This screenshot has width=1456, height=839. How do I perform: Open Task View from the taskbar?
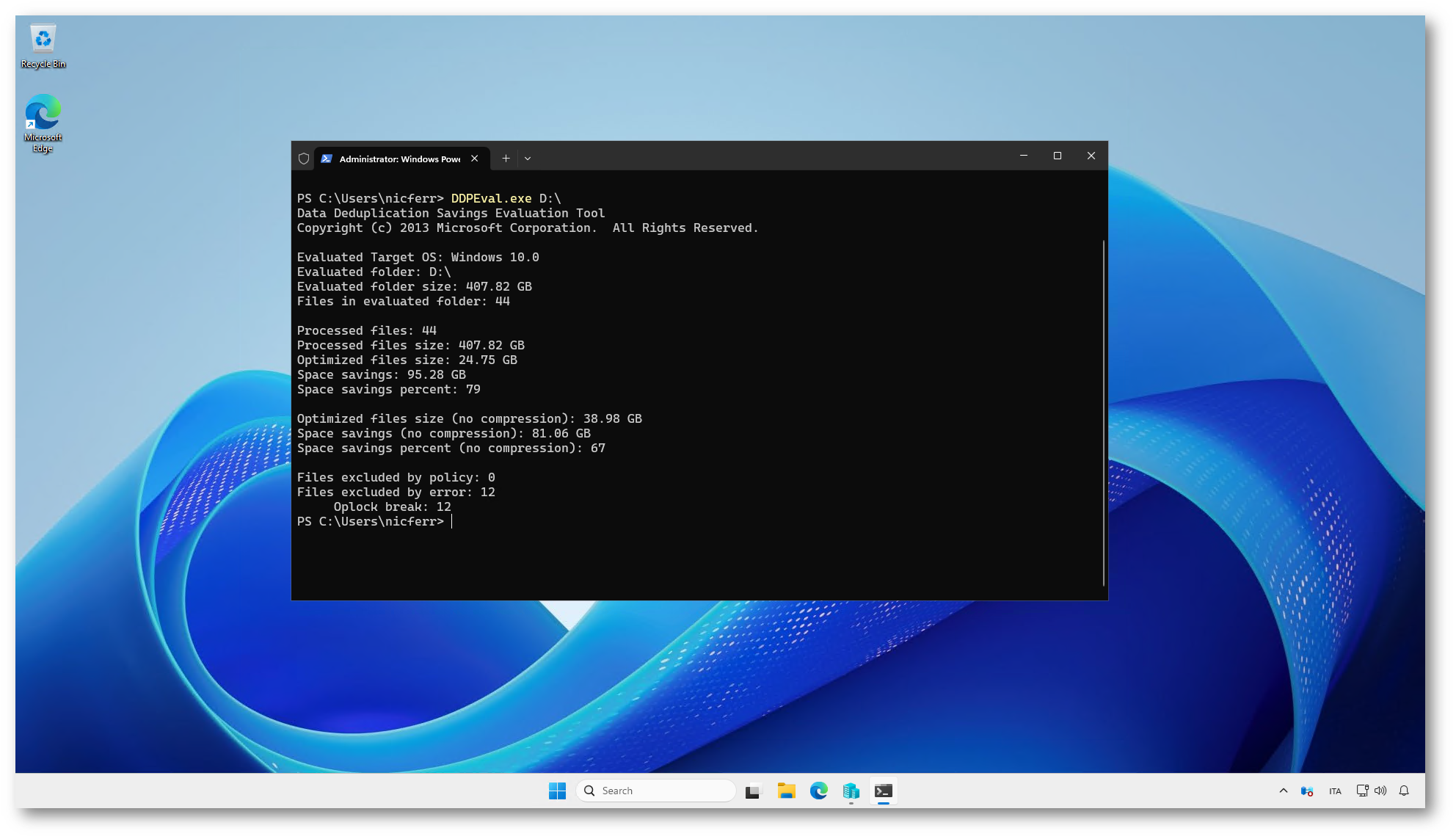[x=753, y=791]
